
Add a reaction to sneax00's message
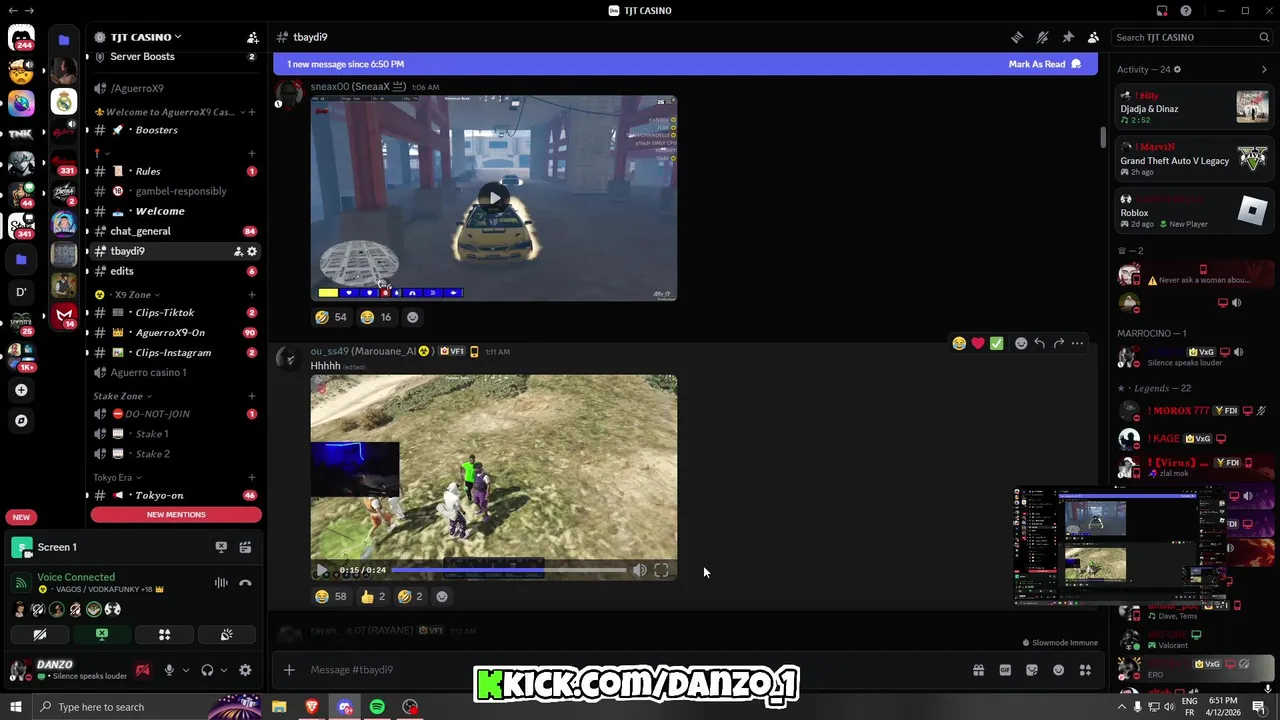pyautogui.click(x=412, y=317)
